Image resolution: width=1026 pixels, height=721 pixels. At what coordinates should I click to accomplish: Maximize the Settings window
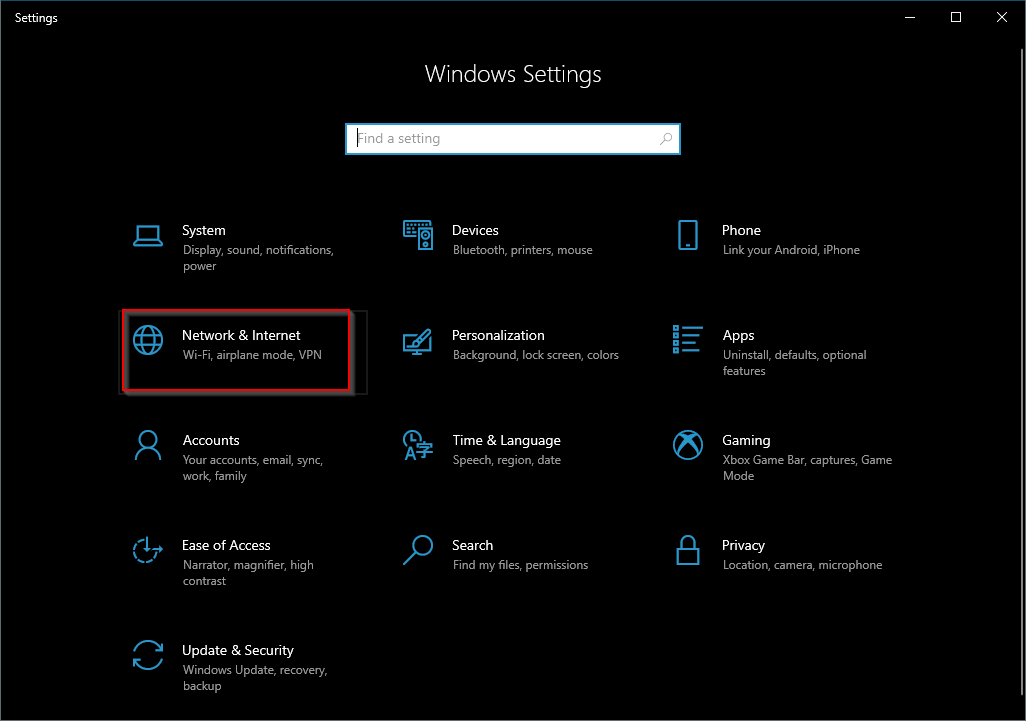pyautogui.click(x=956, y=18)
